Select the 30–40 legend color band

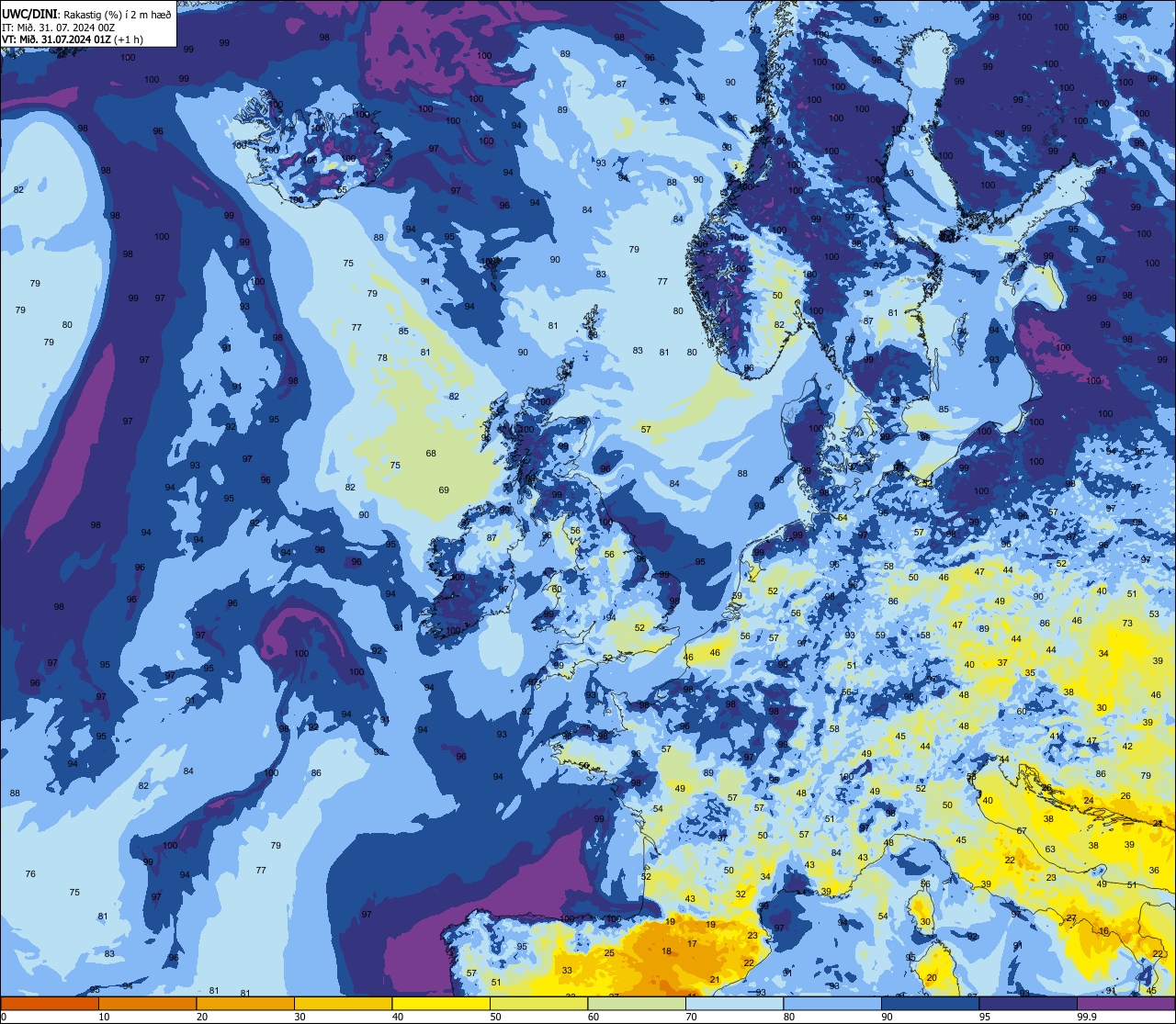point(343,1003)
